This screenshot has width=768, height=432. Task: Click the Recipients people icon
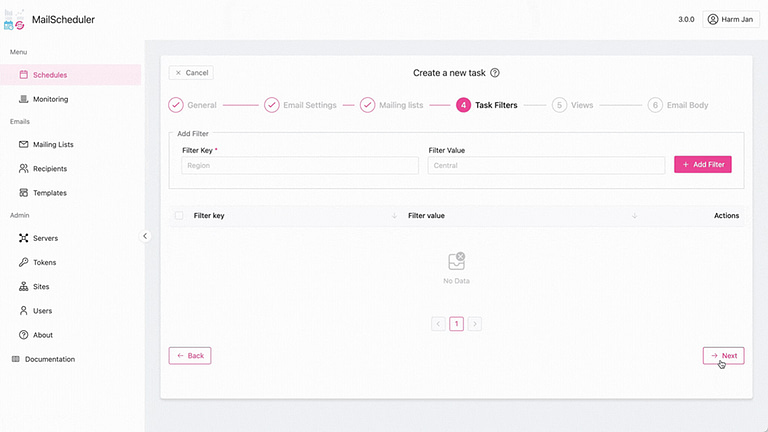pos(24,168)
